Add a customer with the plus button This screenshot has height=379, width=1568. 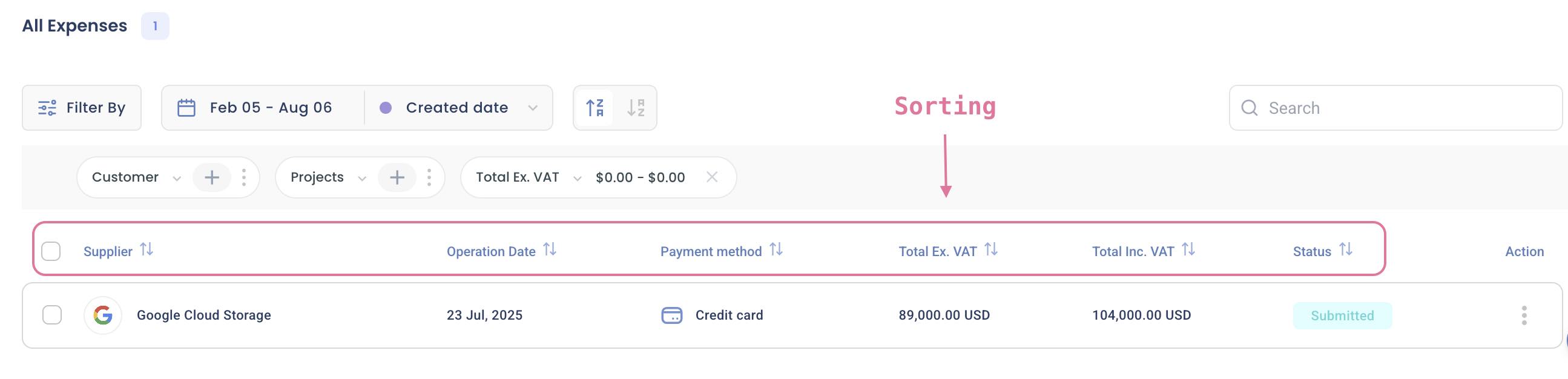(211, 177)
